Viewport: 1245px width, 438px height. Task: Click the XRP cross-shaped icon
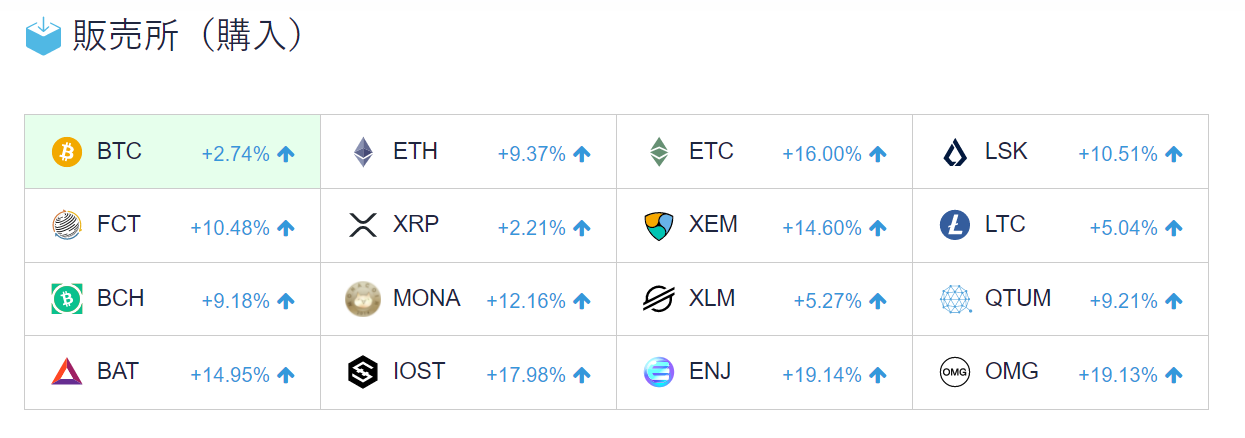coord(362,225)
